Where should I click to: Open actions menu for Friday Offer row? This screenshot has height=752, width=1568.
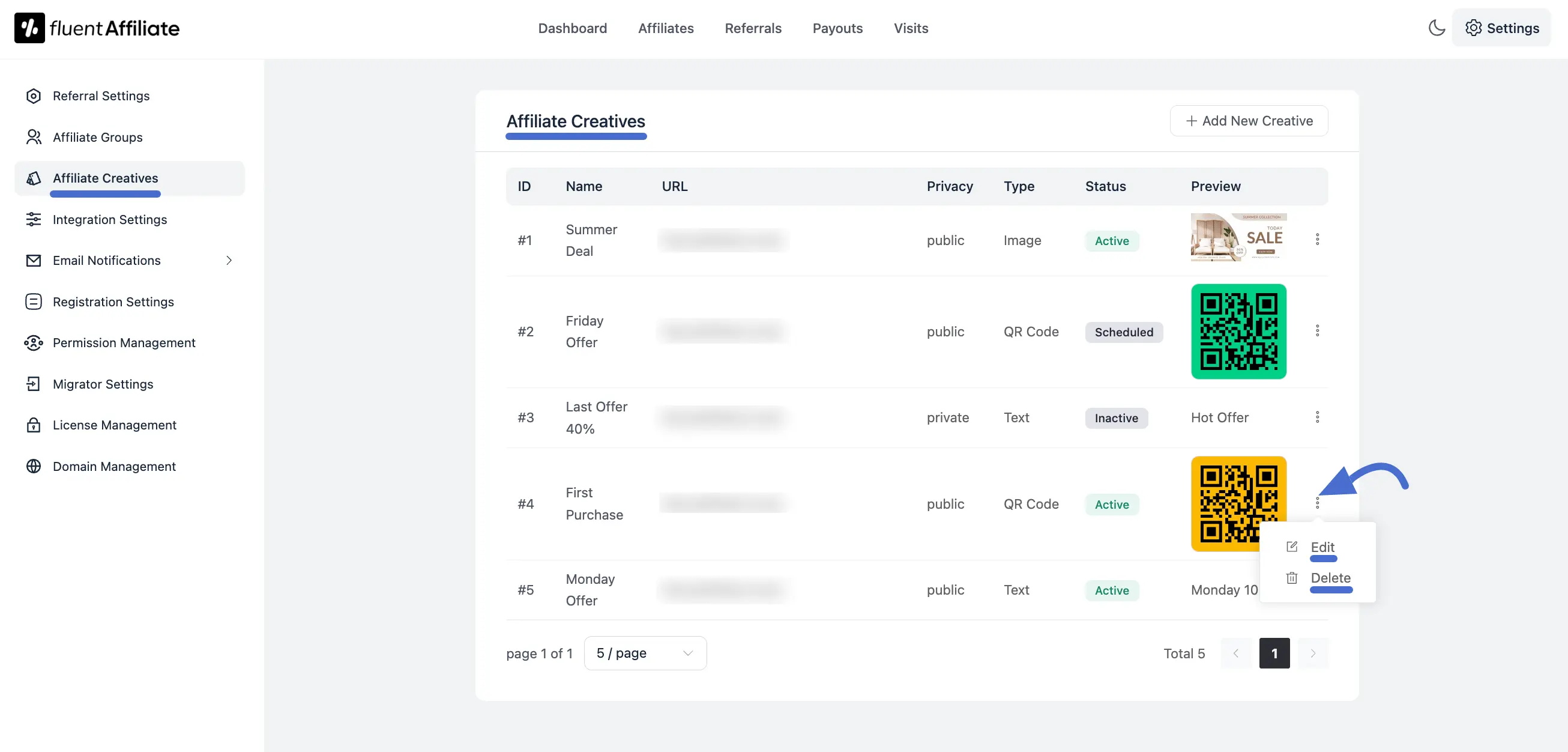pos(1317,330)
